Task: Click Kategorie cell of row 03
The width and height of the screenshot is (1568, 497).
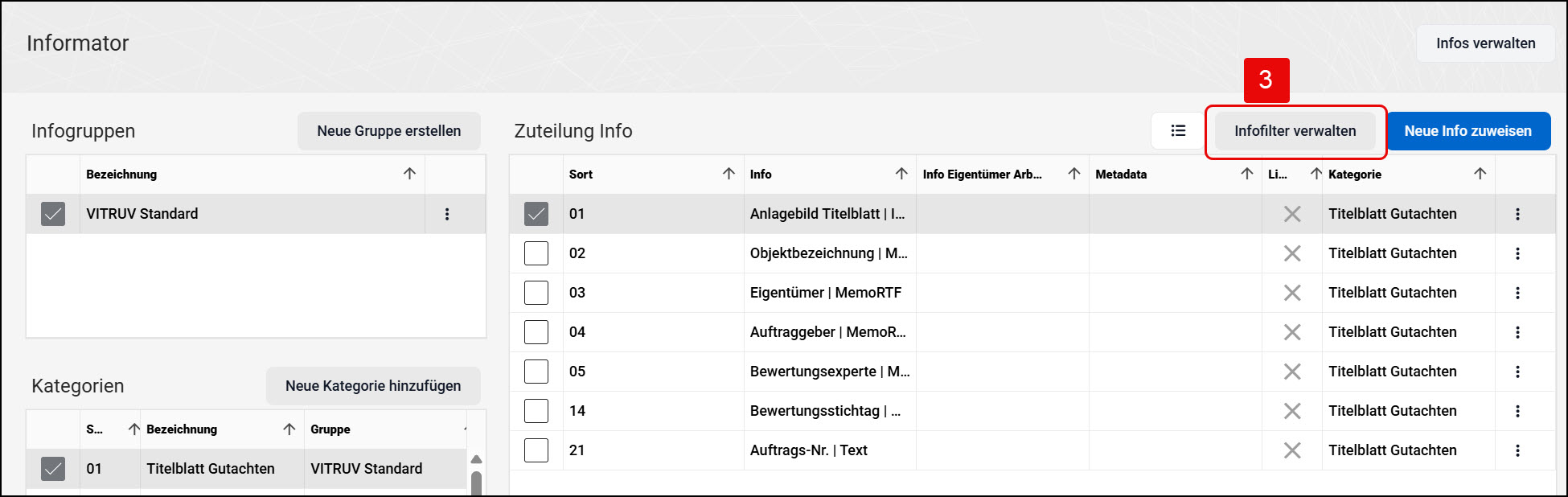Action: coord(1409,293)
